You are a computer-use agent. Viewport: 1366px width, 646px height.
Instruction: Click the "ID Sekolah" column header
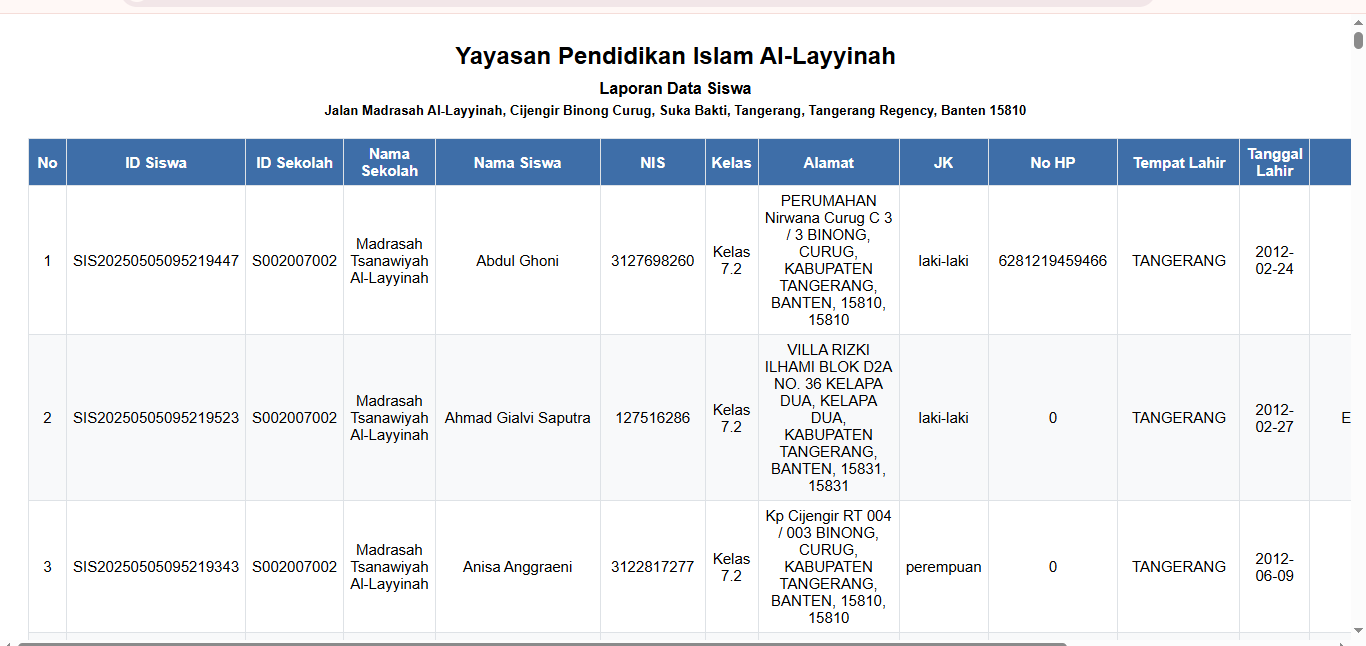[294, 162]
